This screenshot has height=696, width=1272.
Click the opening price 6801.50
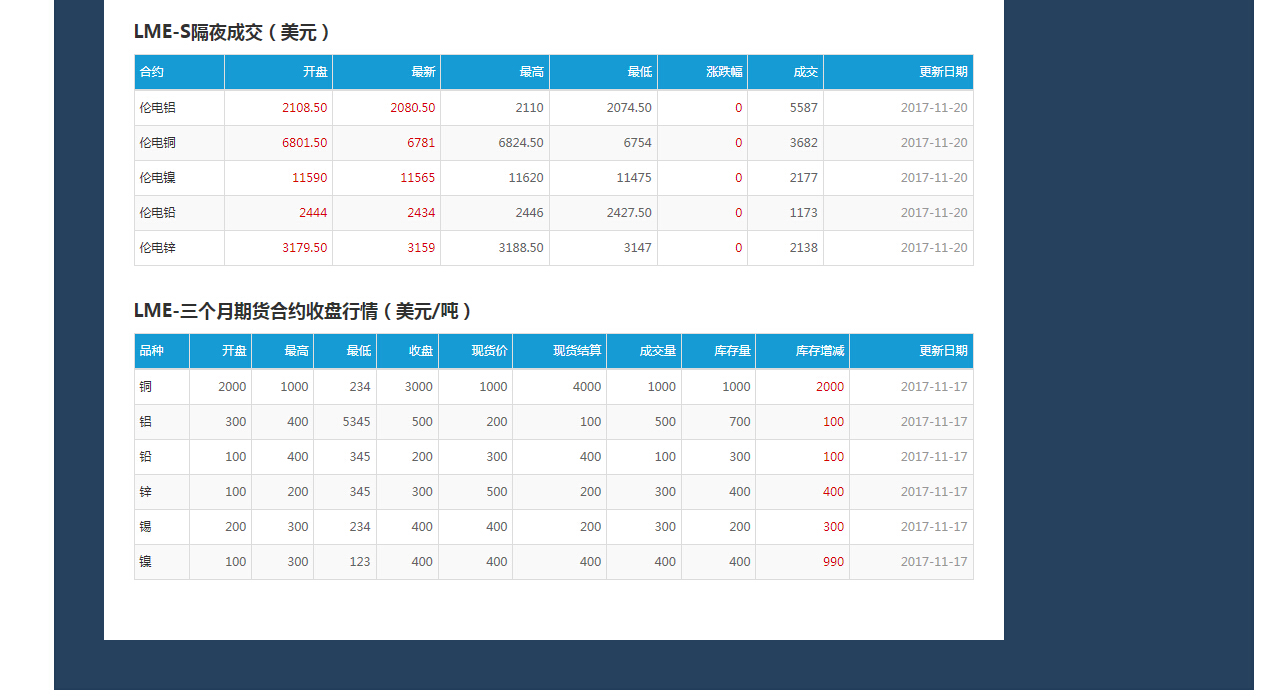point(305,142)
